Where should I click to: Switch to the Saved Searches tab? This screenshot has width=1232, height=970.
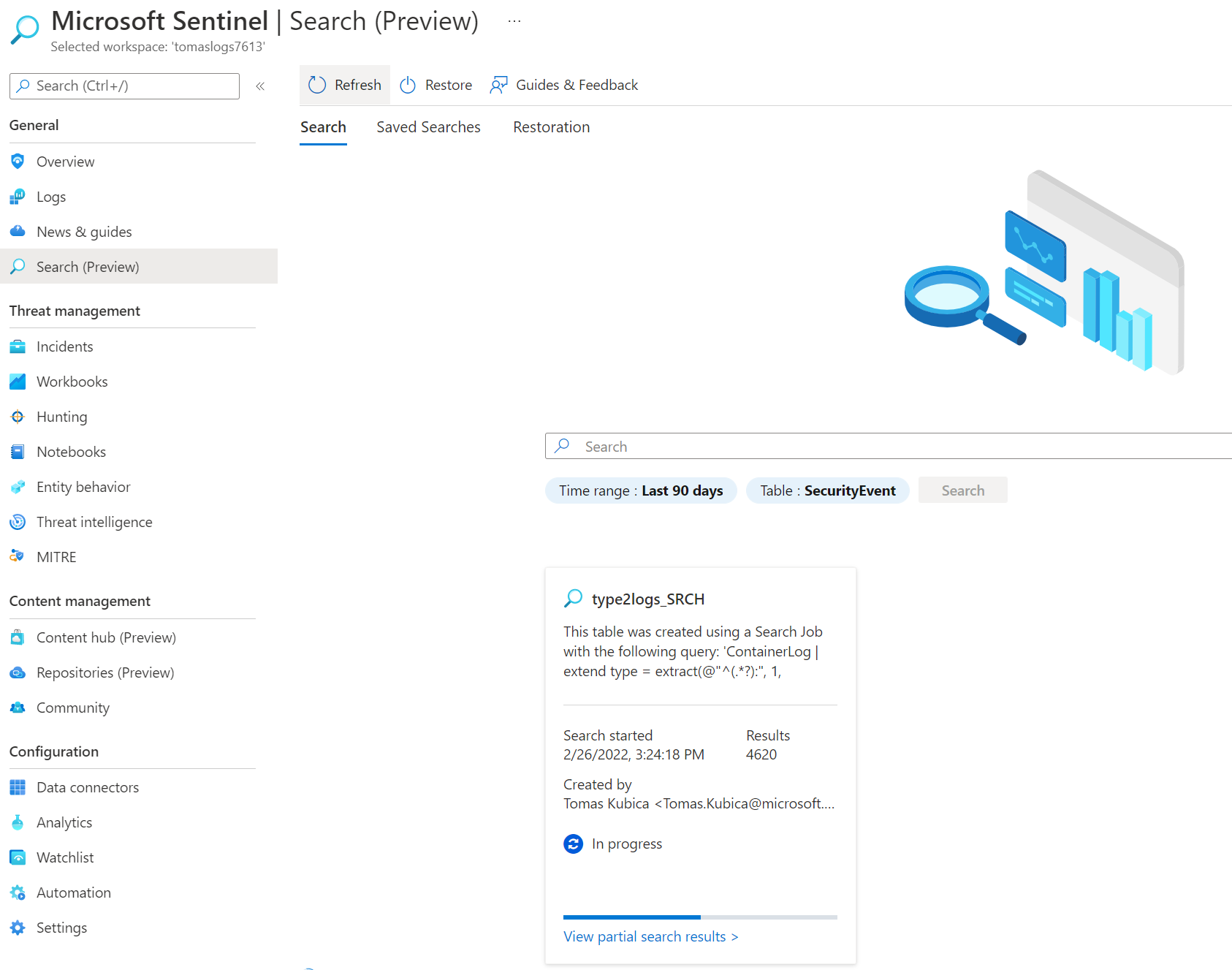point(428,127)
